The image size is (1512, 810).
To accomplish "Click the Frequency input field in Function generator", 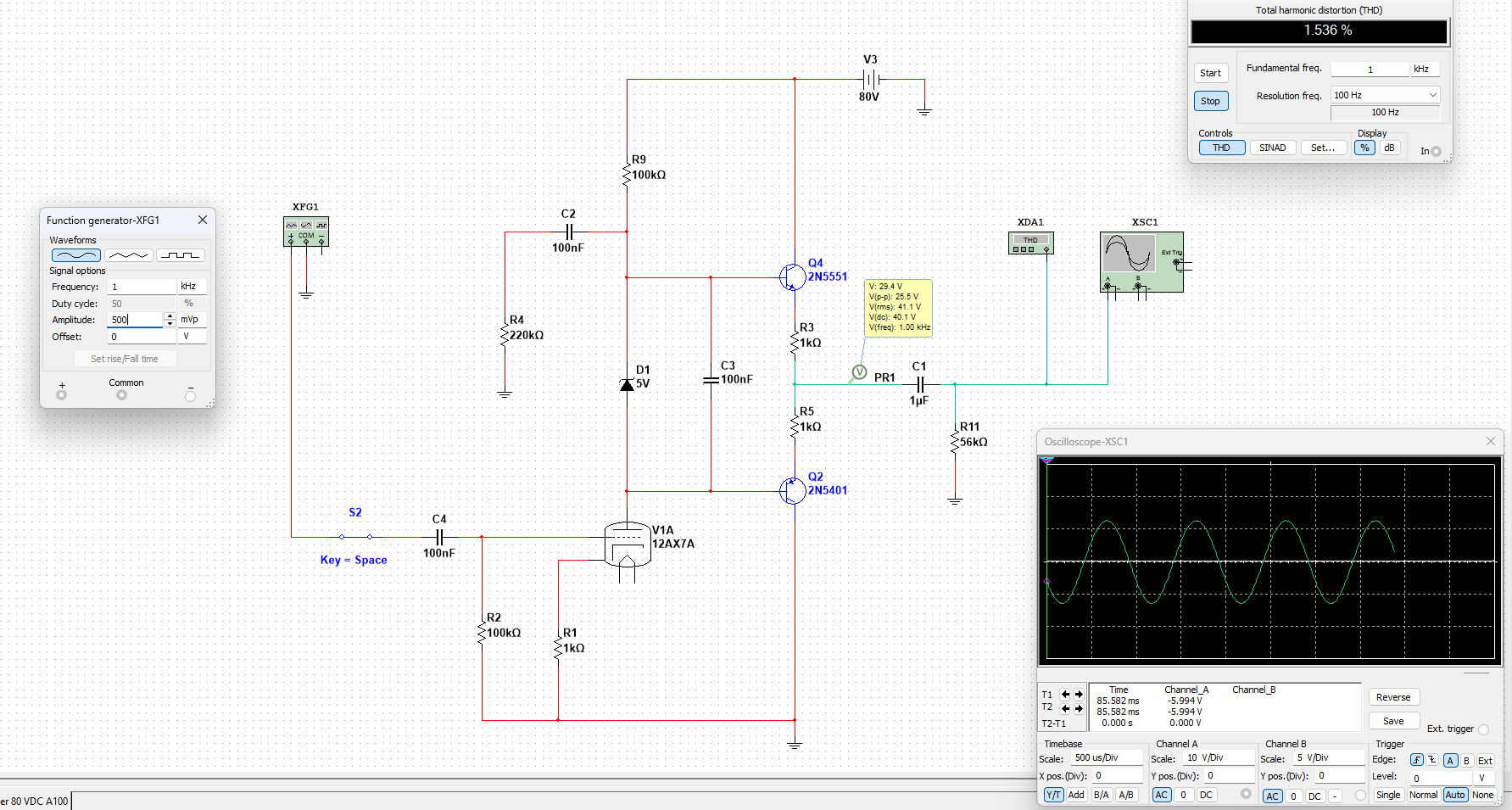I will (x=142, y=287).
